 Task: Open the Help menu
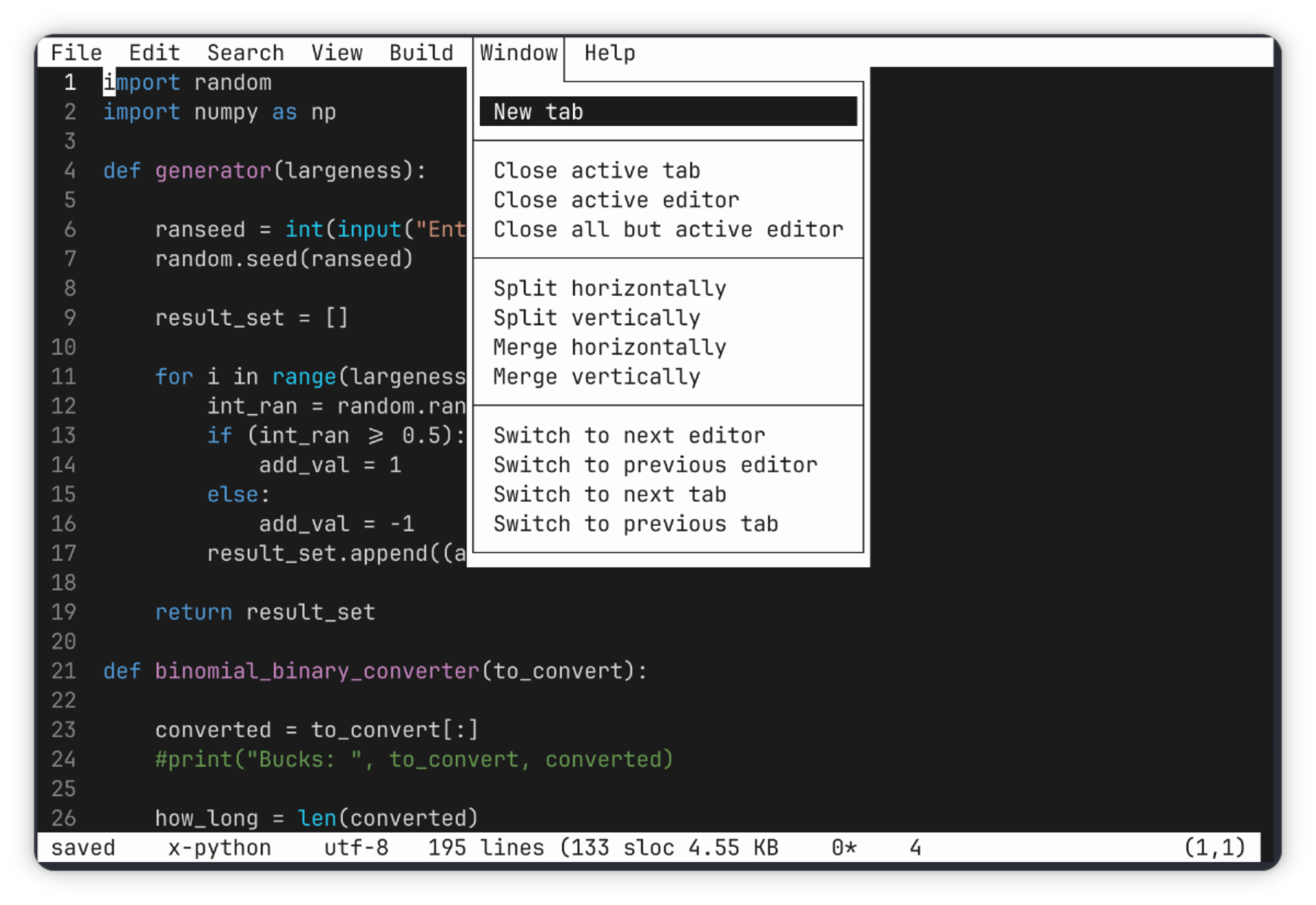pyautogui.click(x=608, y=52)
